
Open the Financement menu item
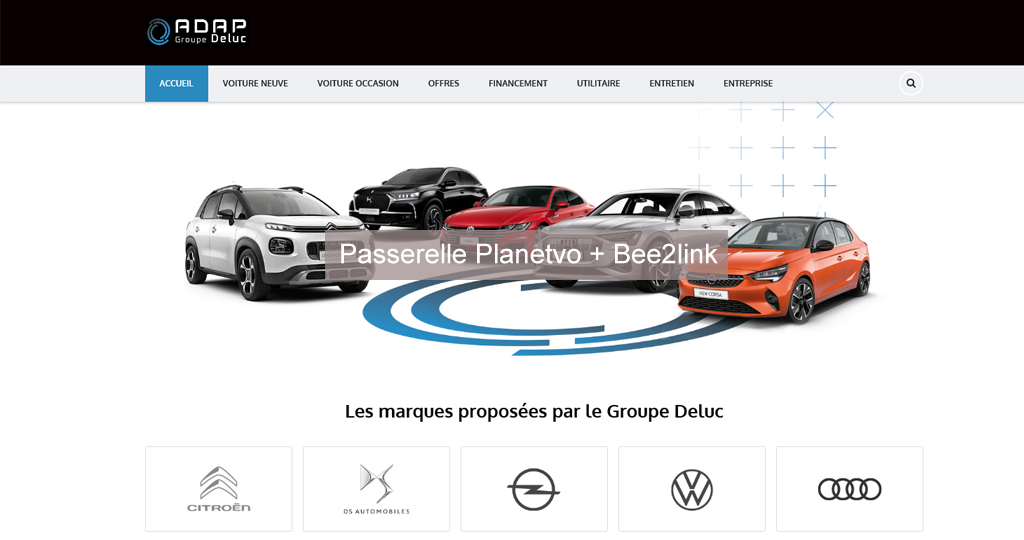(x=518, y=84)
